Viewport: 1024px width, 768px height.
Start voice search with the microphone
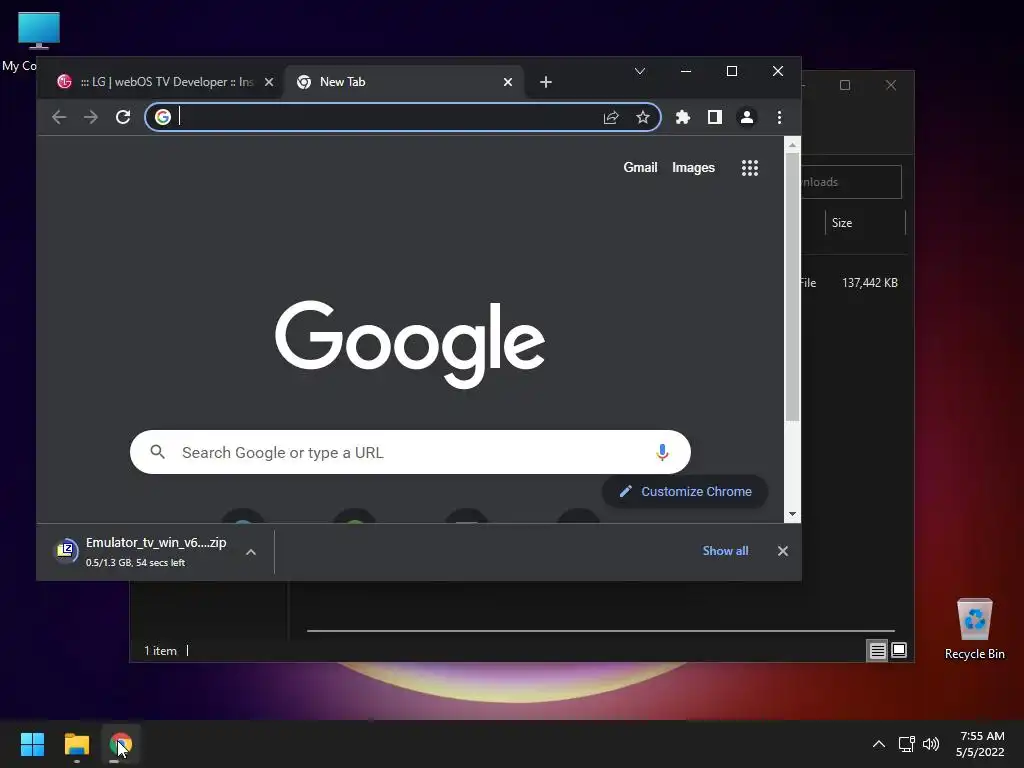[662, 452]
